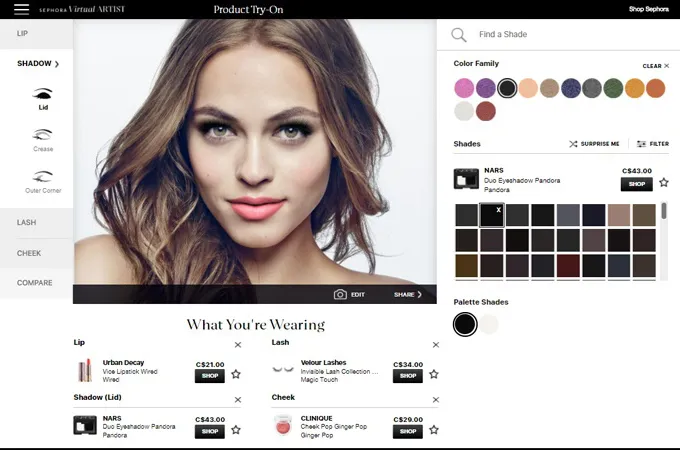Switch to the Compare tab
This screenshot has width=680, height=450.
click(x=34, y=283)
